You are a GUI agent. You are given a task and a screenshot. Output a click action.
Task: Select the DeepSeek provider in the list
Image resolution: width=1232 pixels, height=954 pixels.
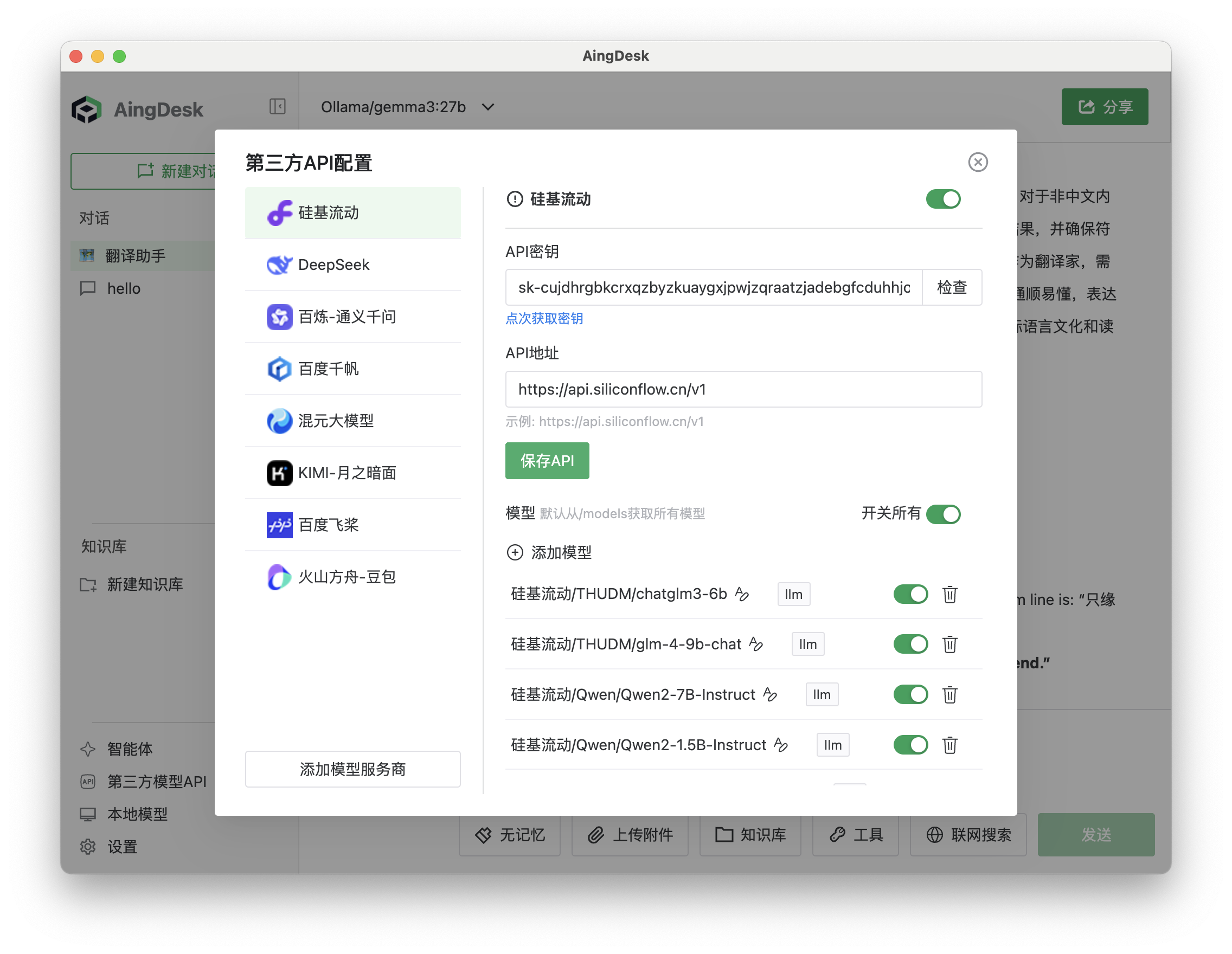333,265
